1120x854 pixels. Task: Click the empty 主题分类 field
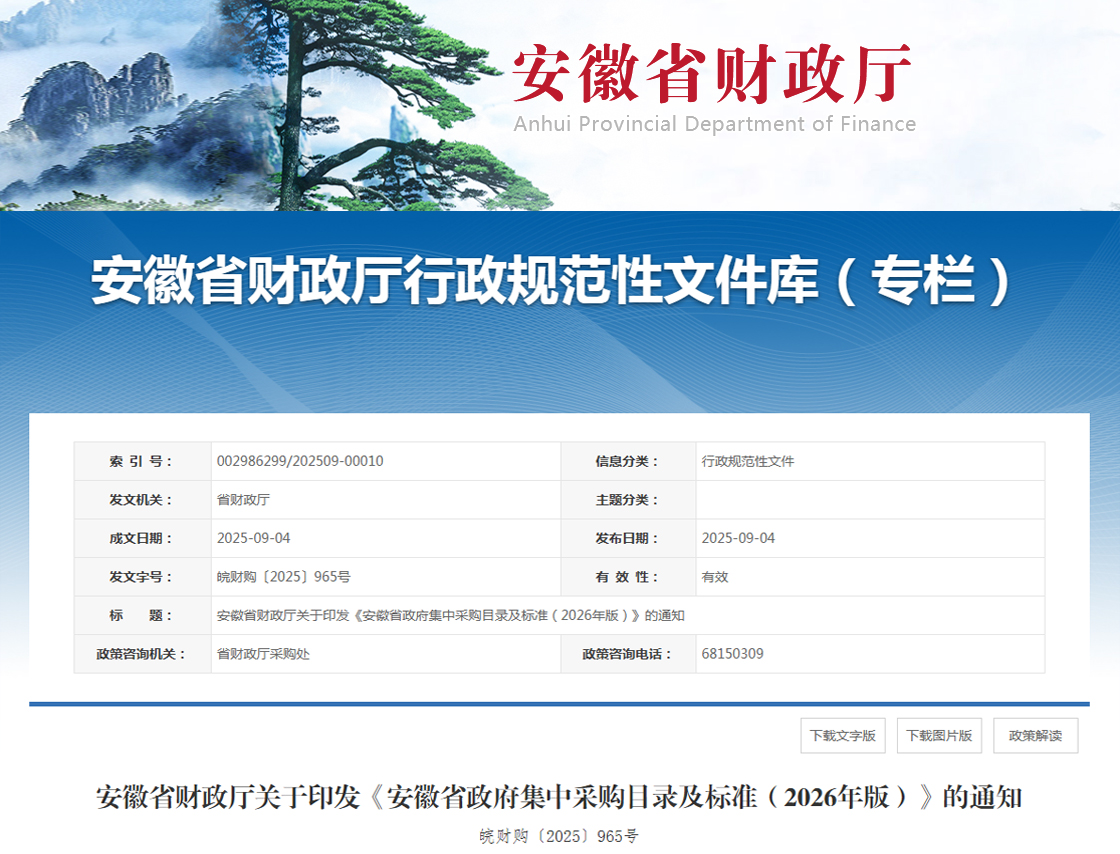point(870,500)
